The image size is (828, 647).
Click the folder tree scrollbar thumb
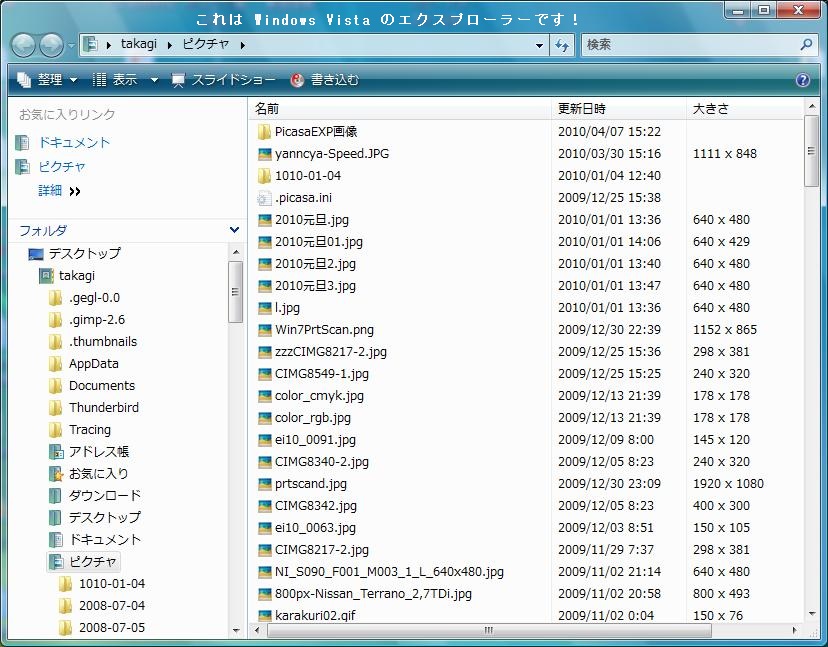coord(236,292)
